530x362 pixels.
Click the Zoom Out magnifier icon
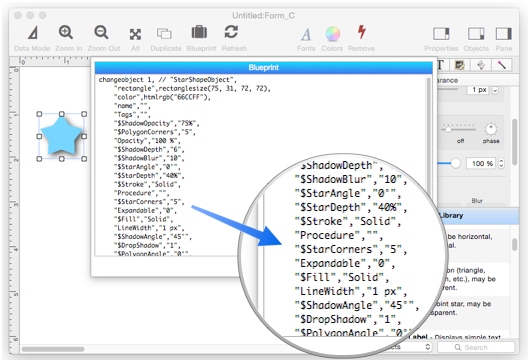[x=101, y=33]
